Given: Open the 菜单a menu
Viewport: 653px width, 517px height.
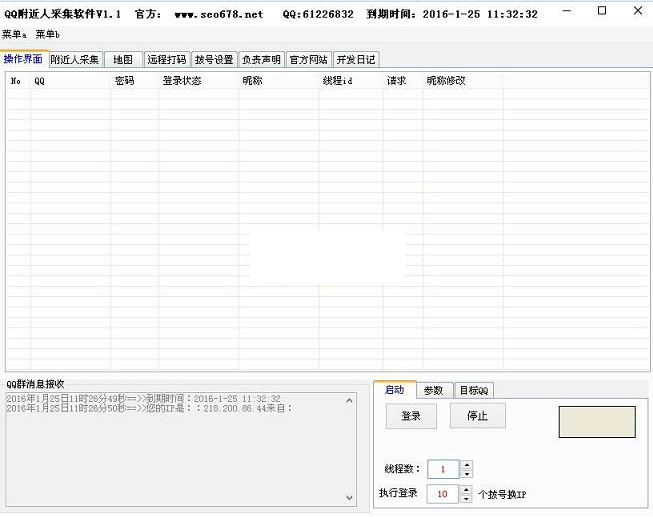Looking at the screenshot, I should pos(14,34).
